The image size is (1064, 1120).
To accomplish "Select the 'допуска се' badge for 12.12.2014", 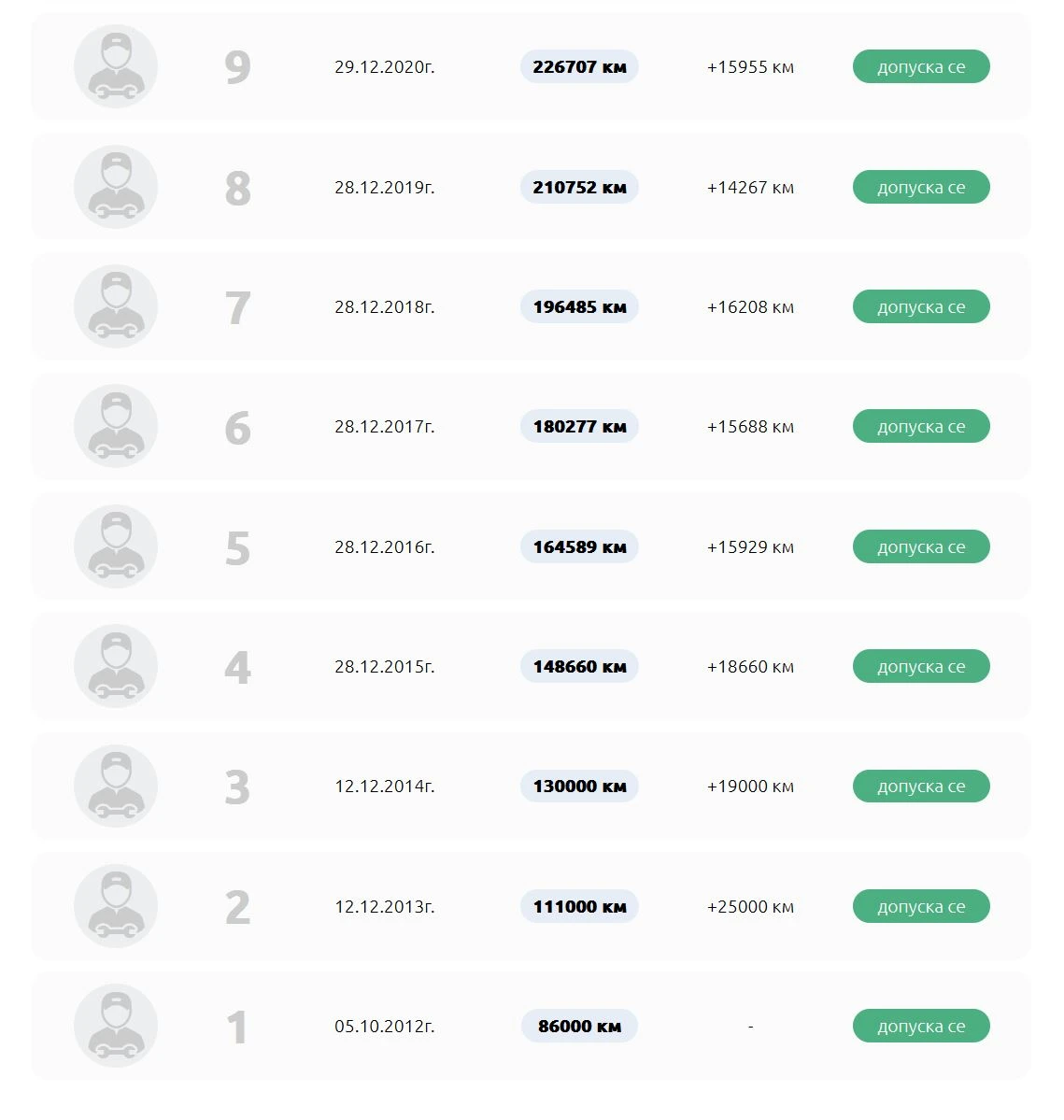I will tap(921, 786).
